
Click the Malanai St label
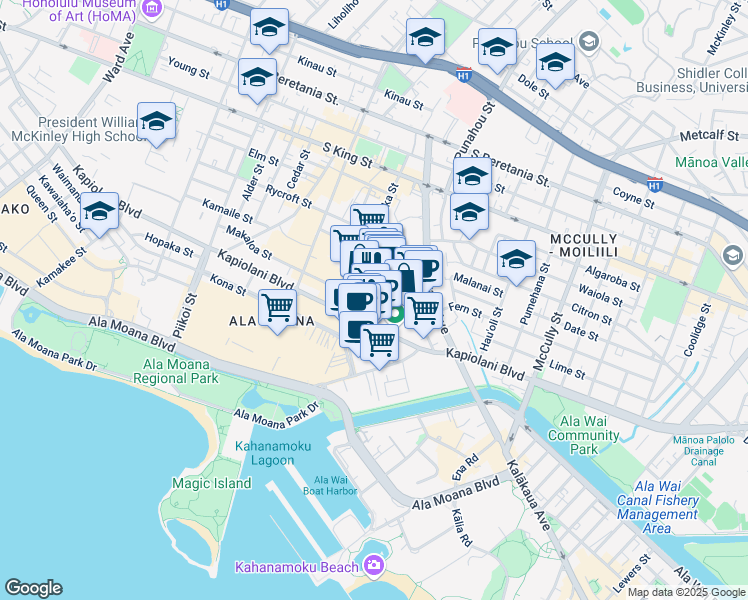[x=478, y=285]
